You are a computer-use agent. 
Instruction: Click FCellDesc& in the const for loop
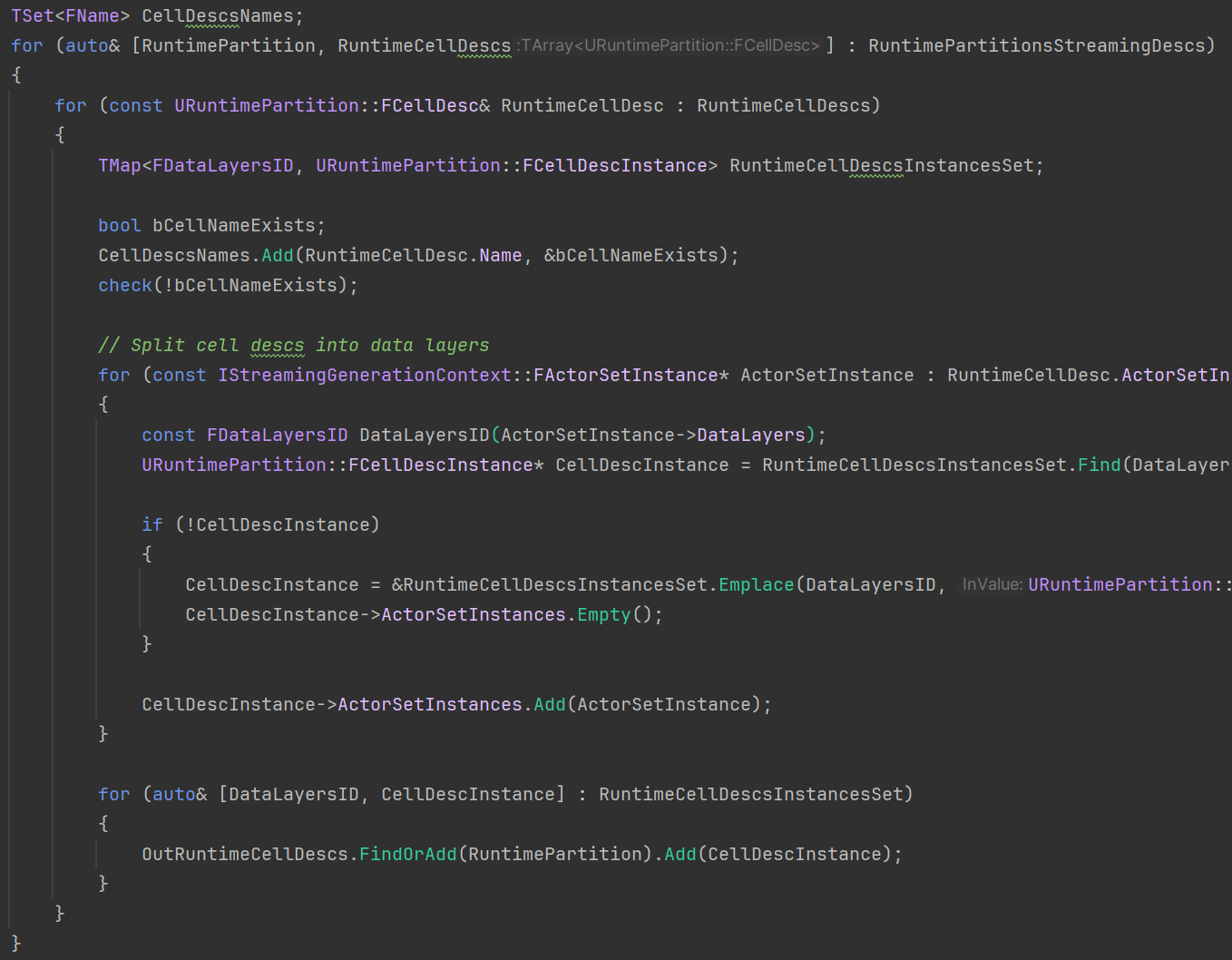(x=435, y=105)
